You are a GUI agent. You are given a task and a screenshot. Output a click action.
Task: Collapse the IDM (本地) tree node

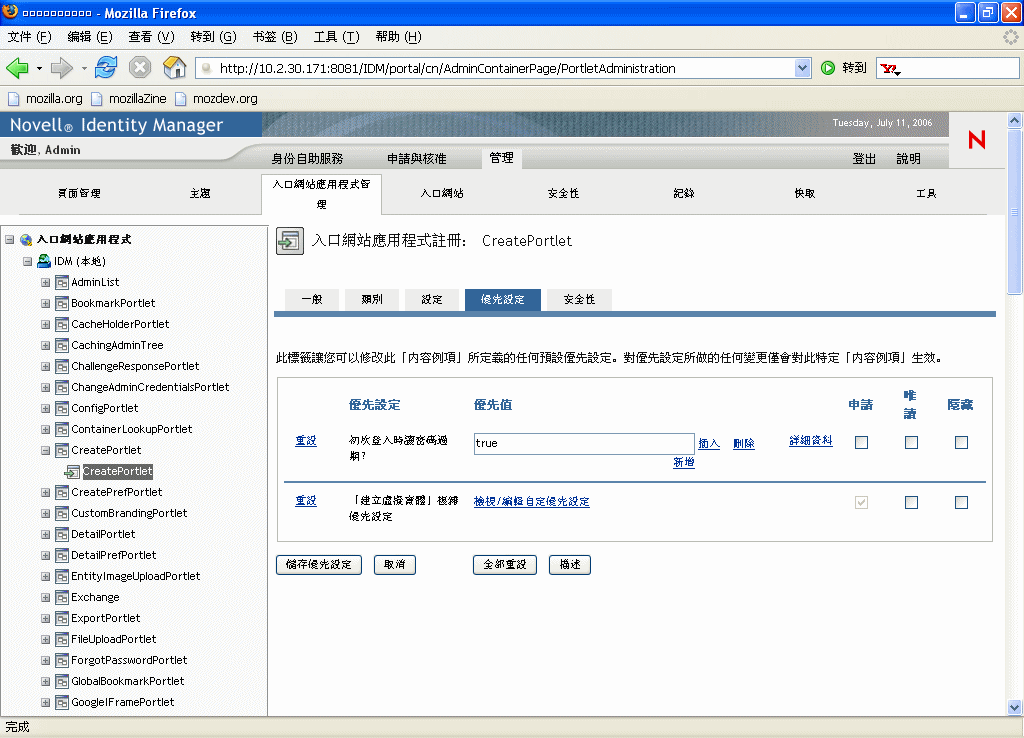coord(27,261)
